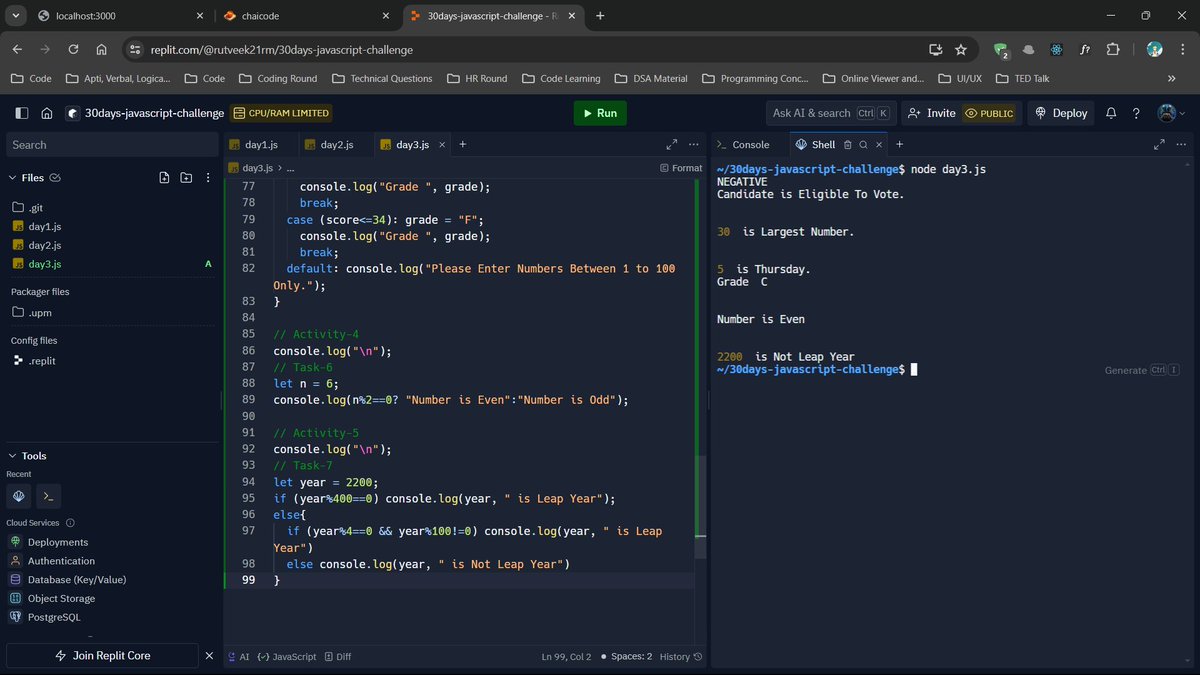
Task: Focus the file Search field
Action: [112, 145]
